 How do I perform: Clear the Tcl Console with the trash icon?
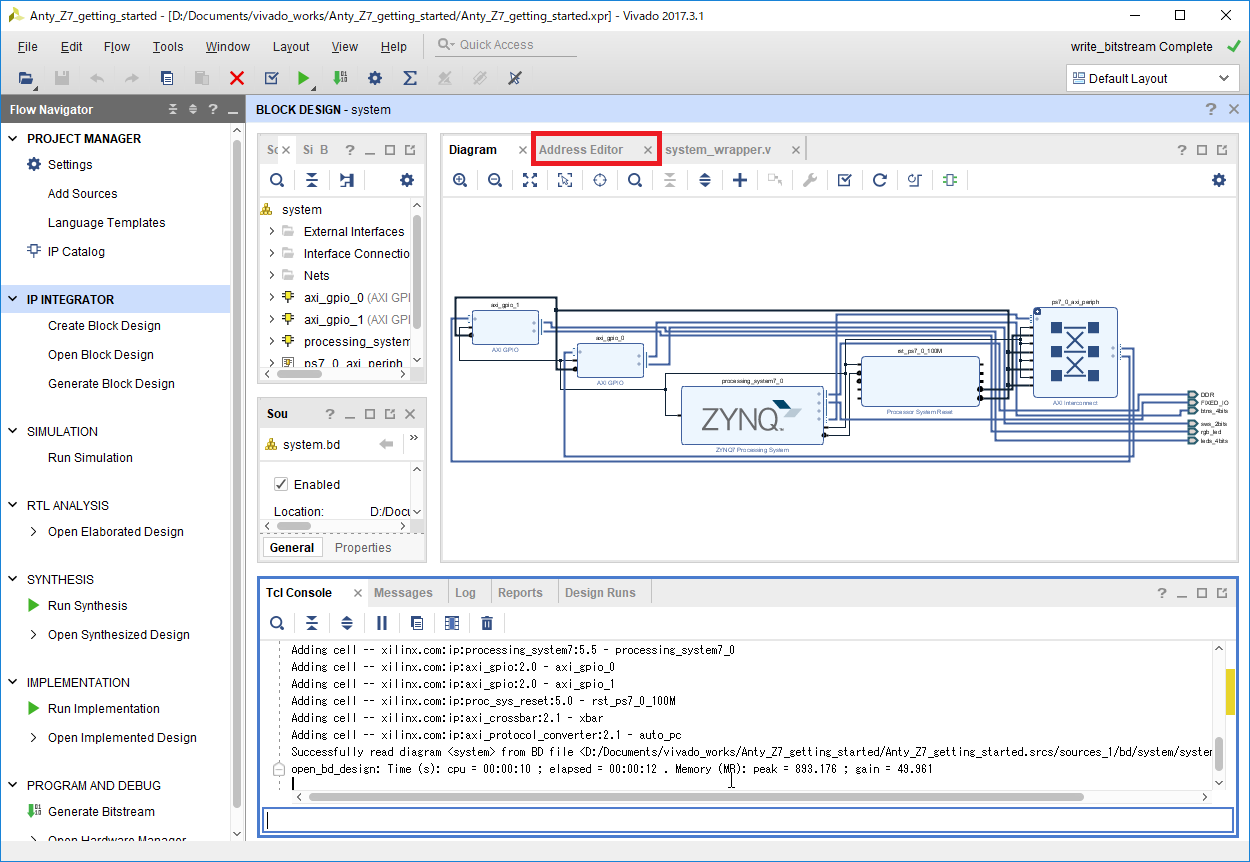click(x=487, y=622)
